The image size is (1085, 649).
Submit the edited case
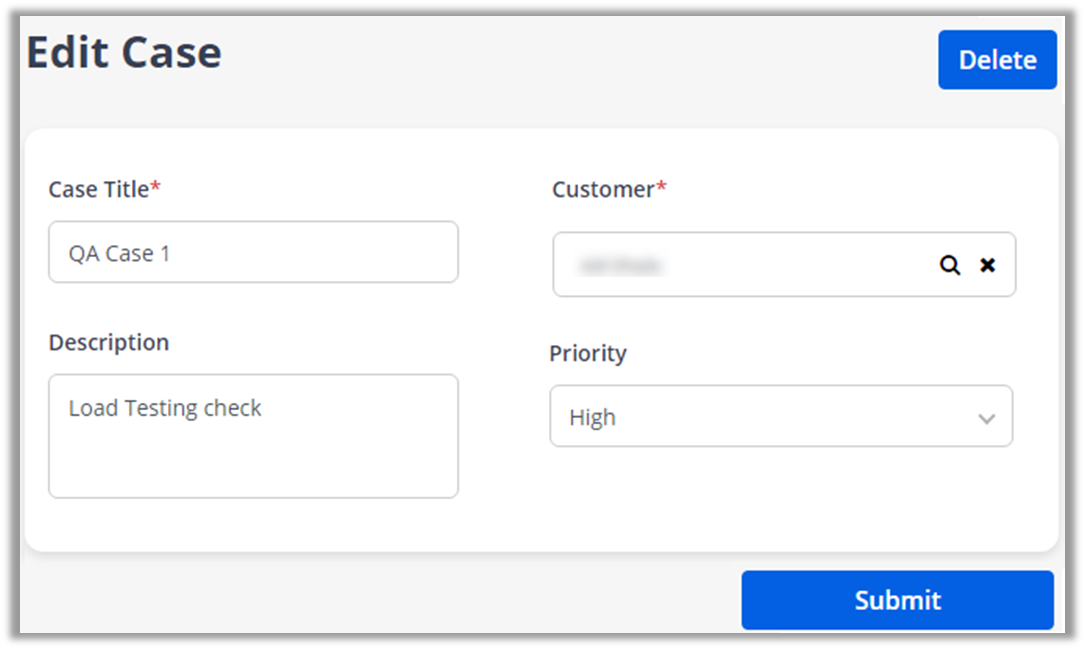click(897, 600)
